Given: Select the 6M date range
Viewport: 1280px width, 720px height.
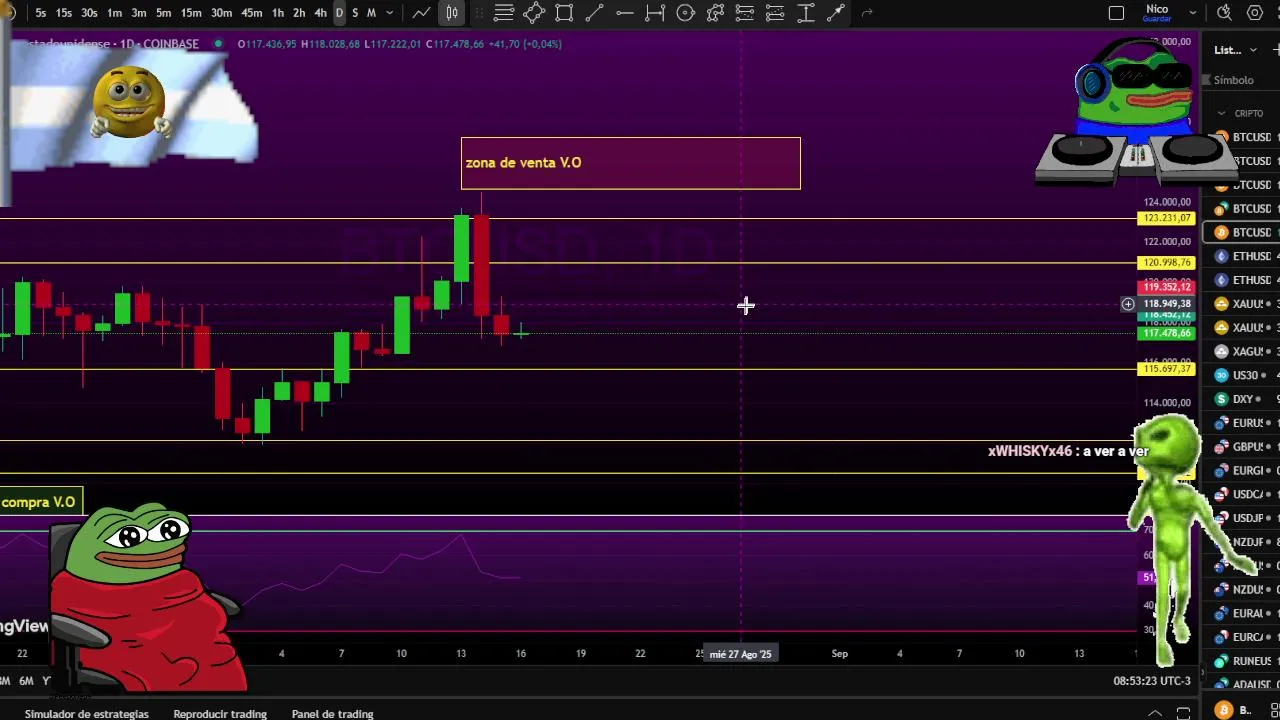Looking at the screenshot, I should [26, 681].
